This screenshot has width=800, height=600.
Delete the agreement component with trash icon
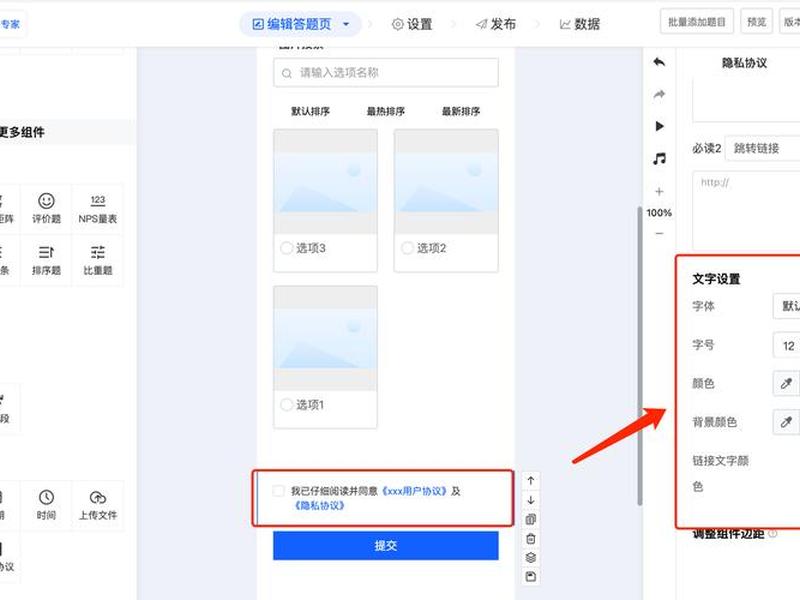531,539
